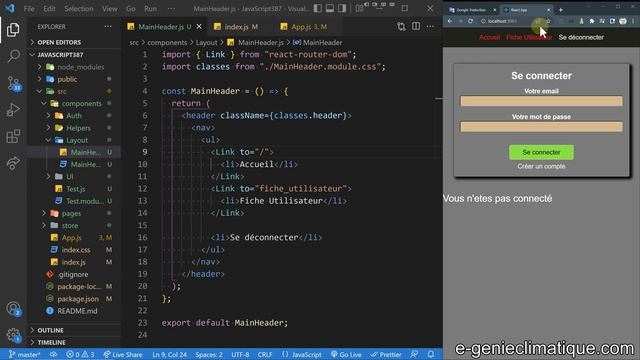Click the errors and warnings status indicator
Image resolution: width=640 pixels, height=360 pixels.
click(x=80, y=354)
